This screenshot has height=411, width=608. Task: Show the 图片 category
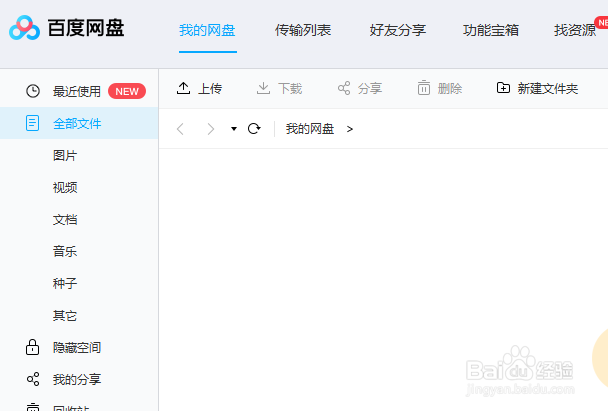65,155
